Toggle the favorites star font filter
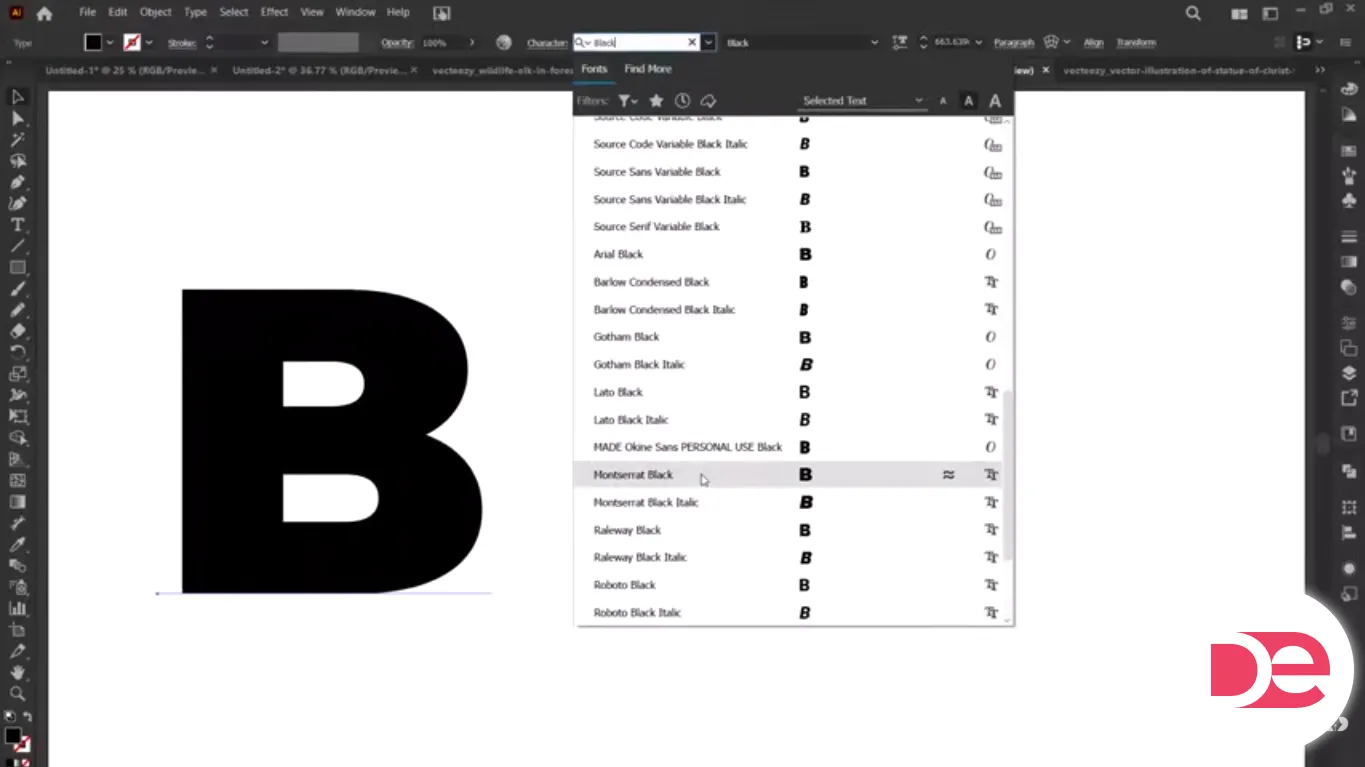Viewport: 1365px width, 767px height. tap(656, 101)
